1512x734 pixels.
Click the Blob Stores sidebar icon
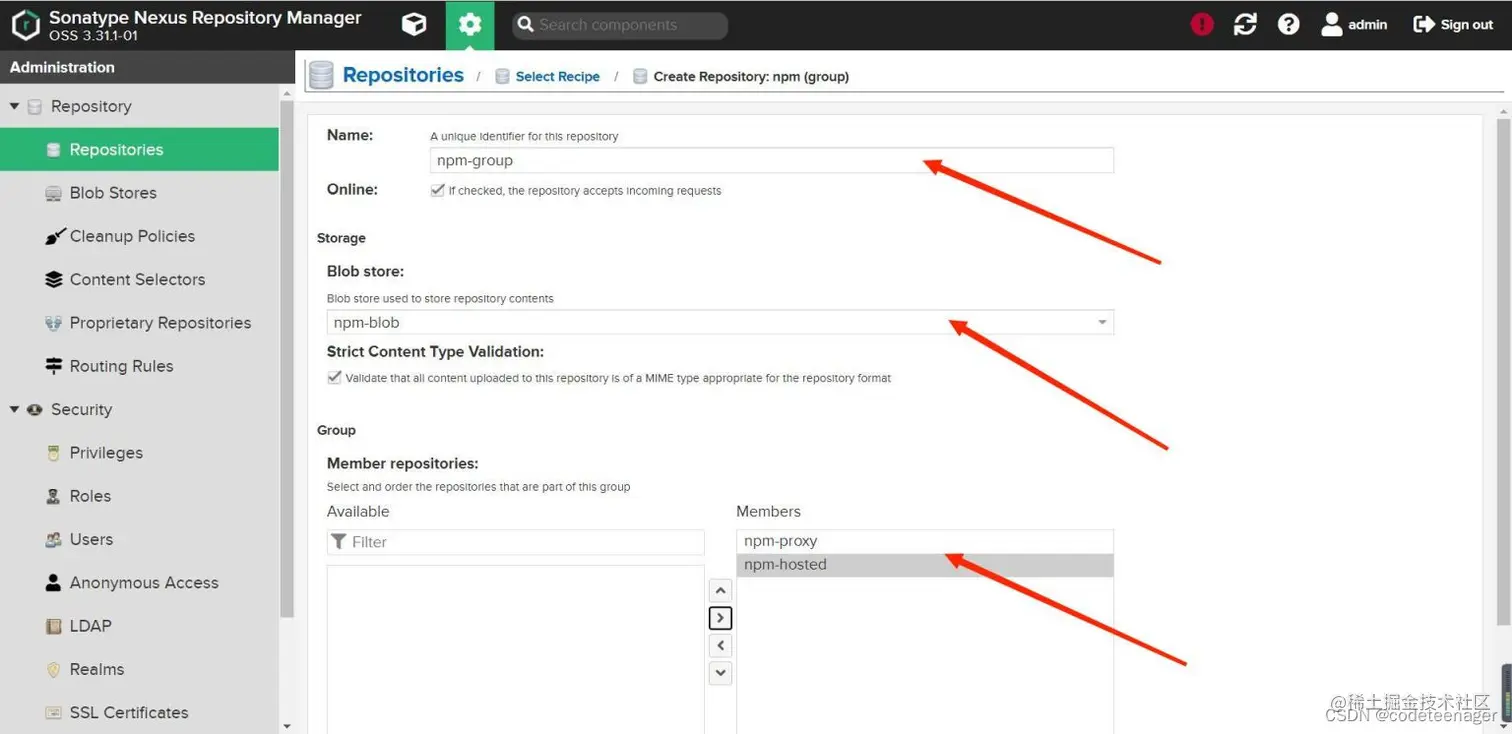pyautogui.click(x=54, y=193)
